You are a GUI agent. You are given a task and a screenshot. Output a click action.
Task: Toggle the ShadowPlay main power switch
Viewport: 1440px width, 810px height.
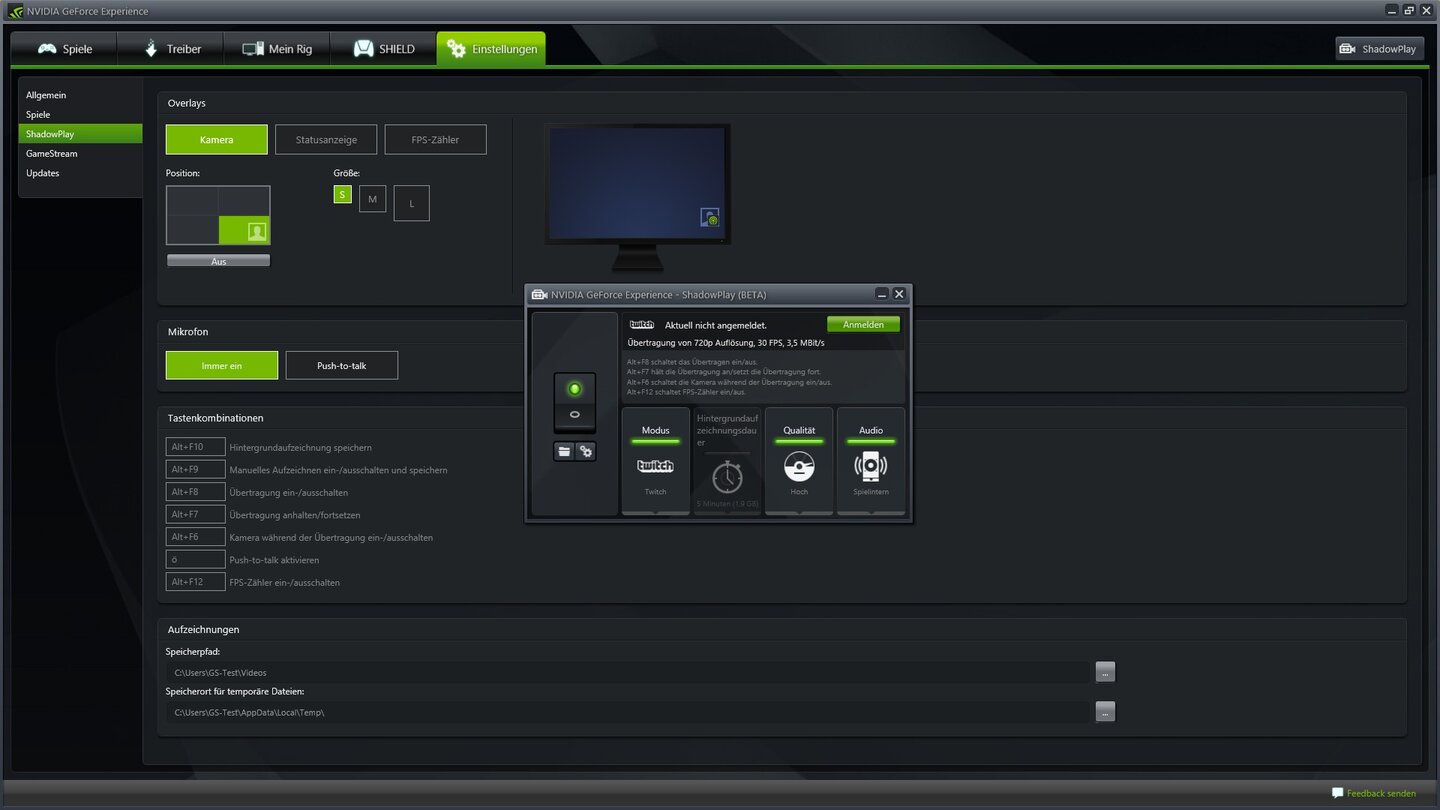(x=575, y=402)
